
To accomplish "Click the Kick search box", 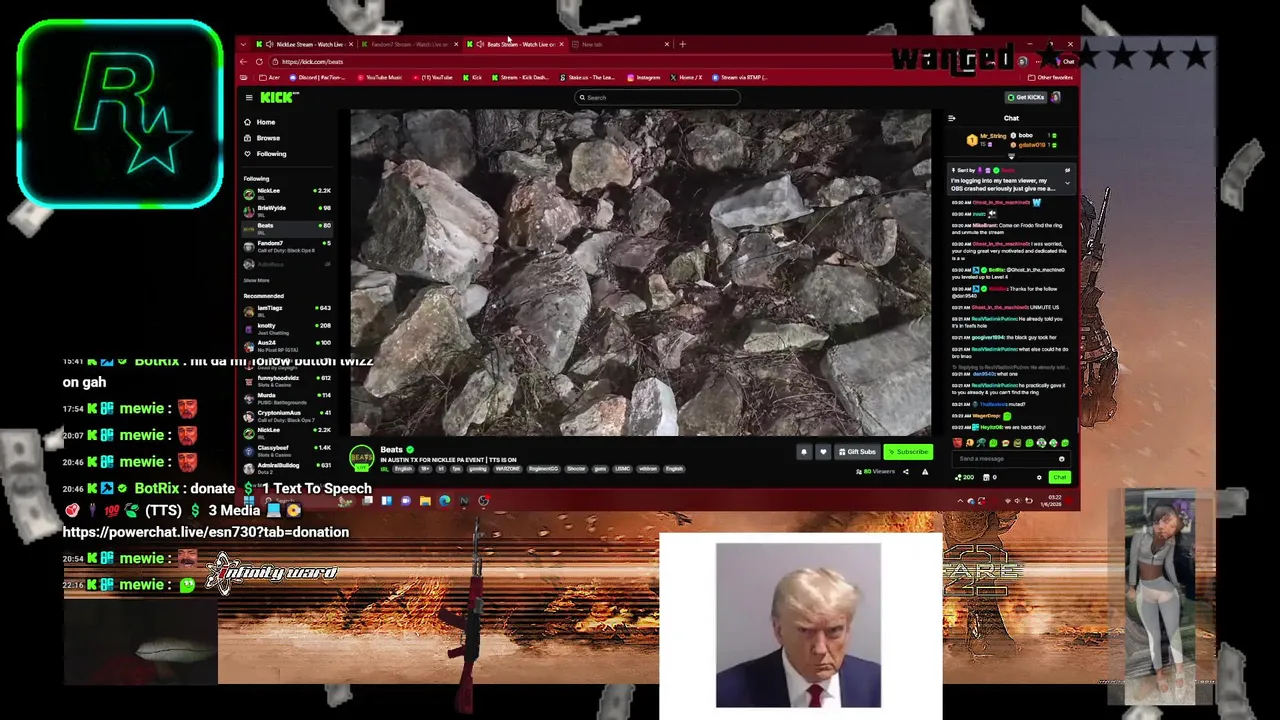I will 657,97.
